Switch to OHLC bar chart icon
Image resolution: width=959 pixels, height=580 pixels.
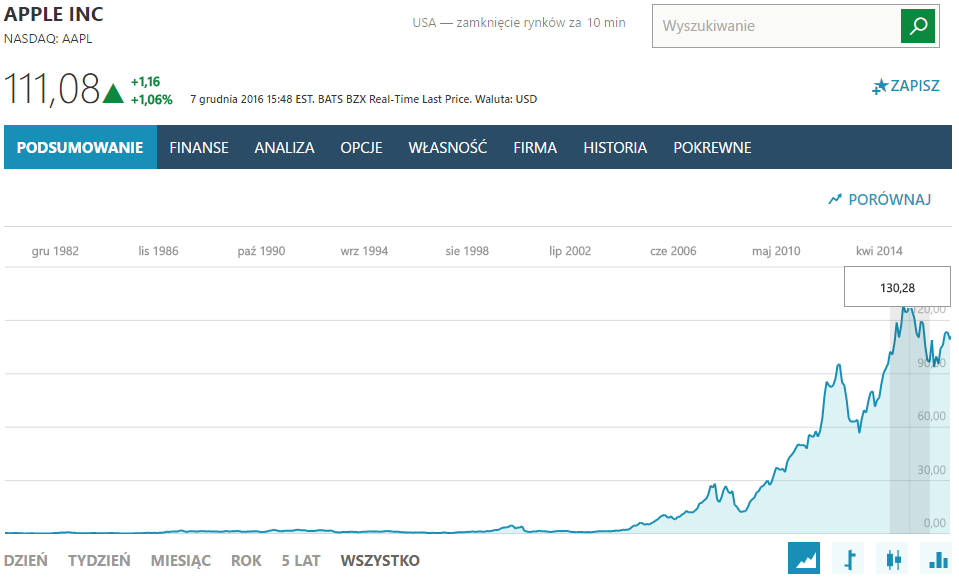coord(849,558)
